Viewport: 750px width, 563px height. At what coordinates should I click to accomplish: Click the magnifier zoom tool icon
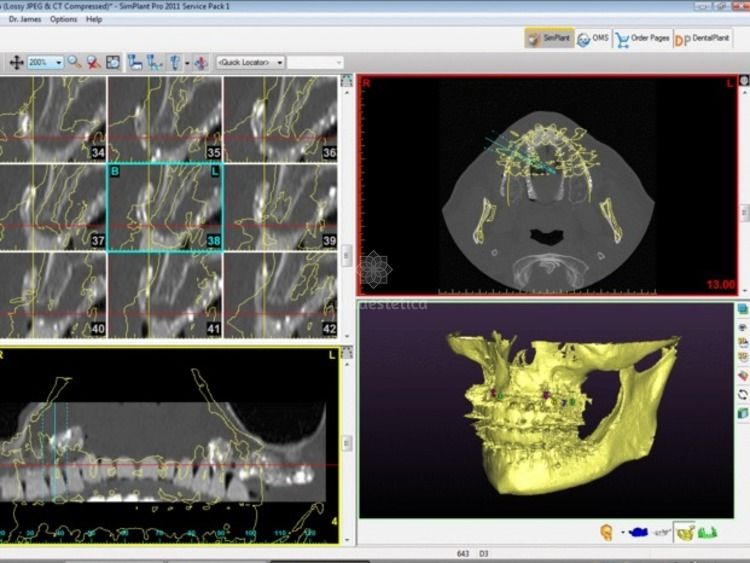[75, 62]
